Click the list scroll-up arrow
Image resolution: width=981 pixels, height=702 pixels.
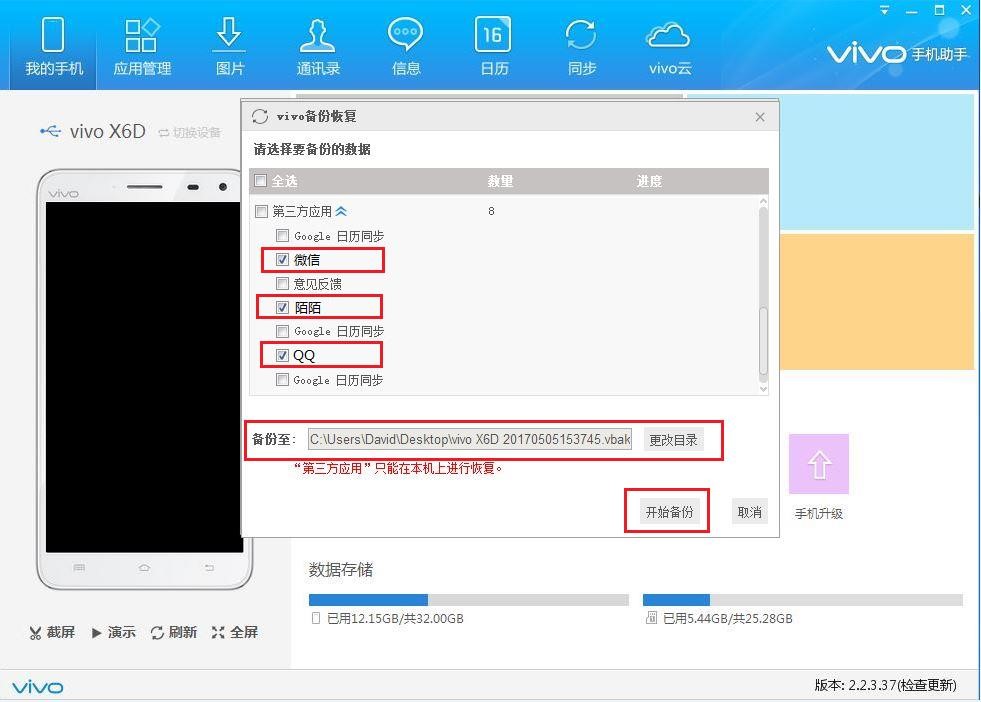pos(763,201)
